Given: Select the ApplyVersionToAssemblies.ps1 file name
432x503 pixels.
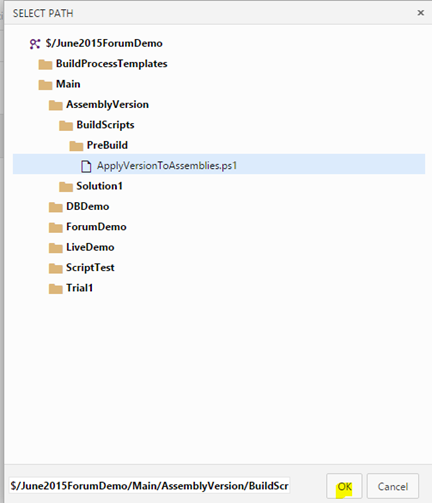Looking at the screenshot, I should [x=167, y=166].
